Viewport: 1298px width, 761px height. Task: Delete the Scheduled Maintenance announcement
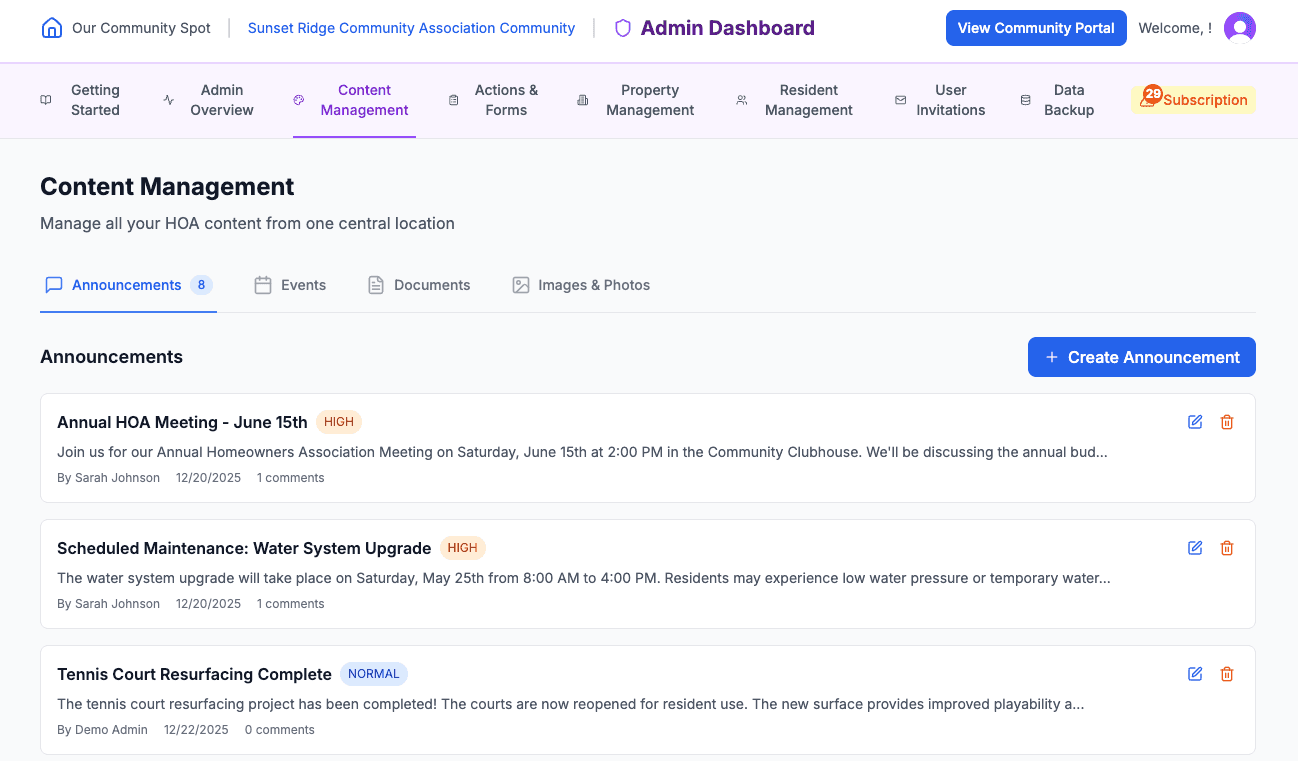[x=1227, y=547]
